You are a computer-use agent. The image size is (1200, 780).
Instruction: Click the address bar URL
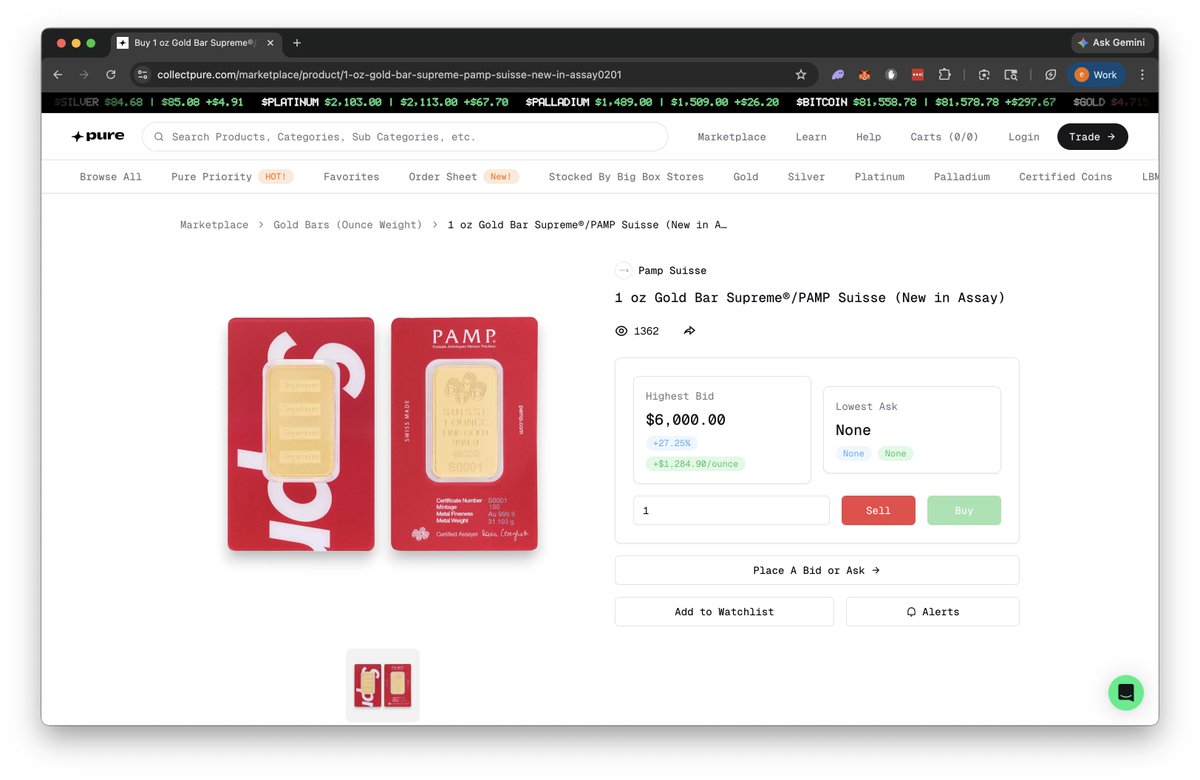point(391,74)
